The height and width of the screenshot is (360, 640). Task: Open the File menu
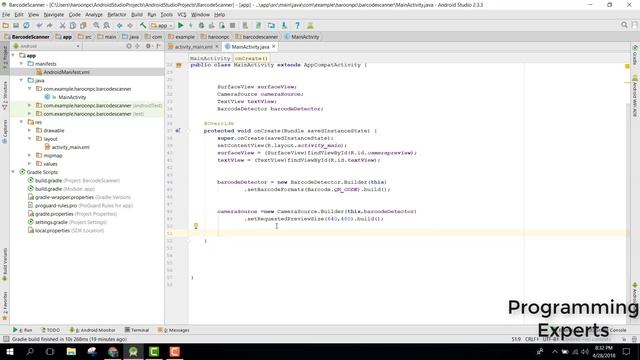coord(6,15)
